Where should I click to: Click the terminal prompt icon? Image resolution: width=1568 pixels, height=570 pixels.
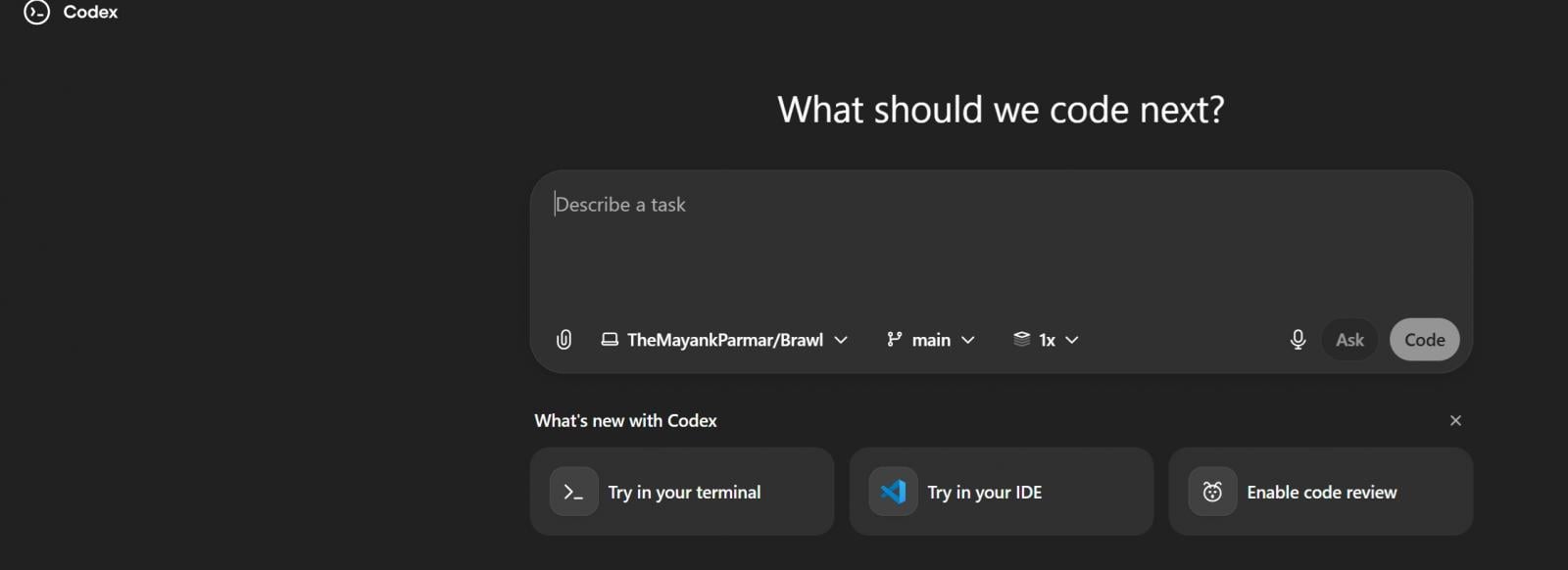[x=573, y=492]
